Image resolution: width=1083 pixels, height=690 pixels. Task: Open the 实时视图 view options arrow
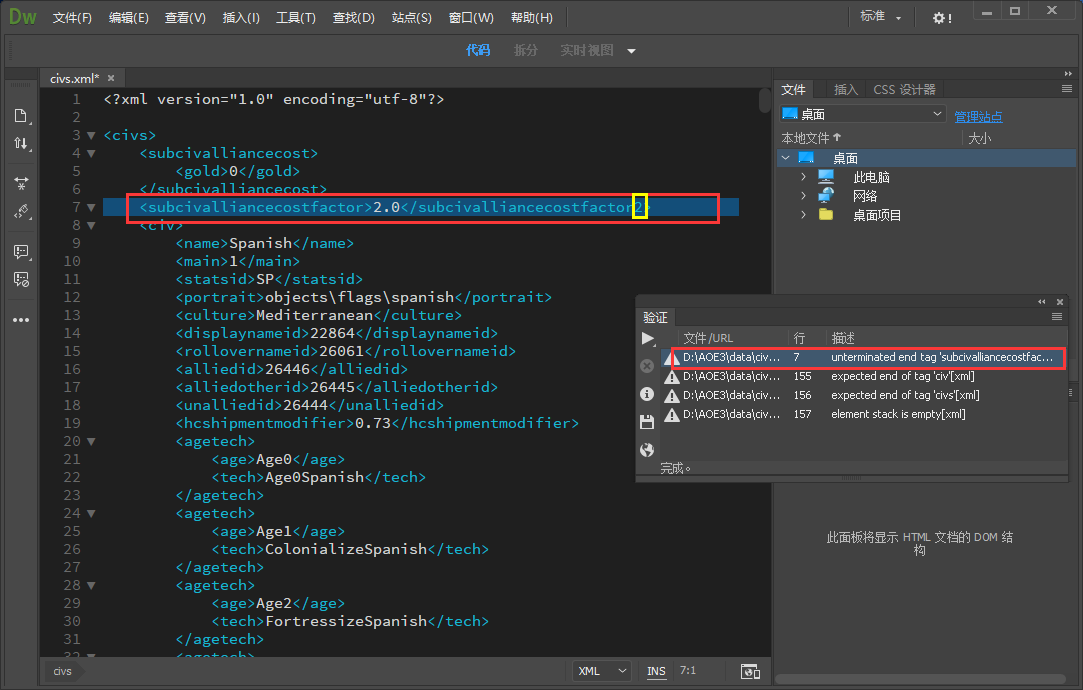click(x=631, y=50)
